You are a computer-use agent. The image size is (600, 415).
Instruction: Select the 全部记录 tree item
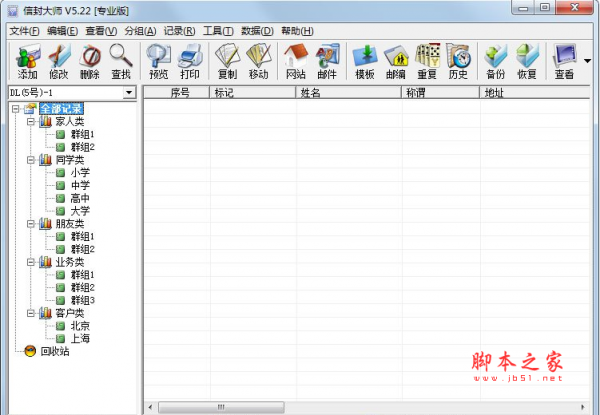point(61,109)
